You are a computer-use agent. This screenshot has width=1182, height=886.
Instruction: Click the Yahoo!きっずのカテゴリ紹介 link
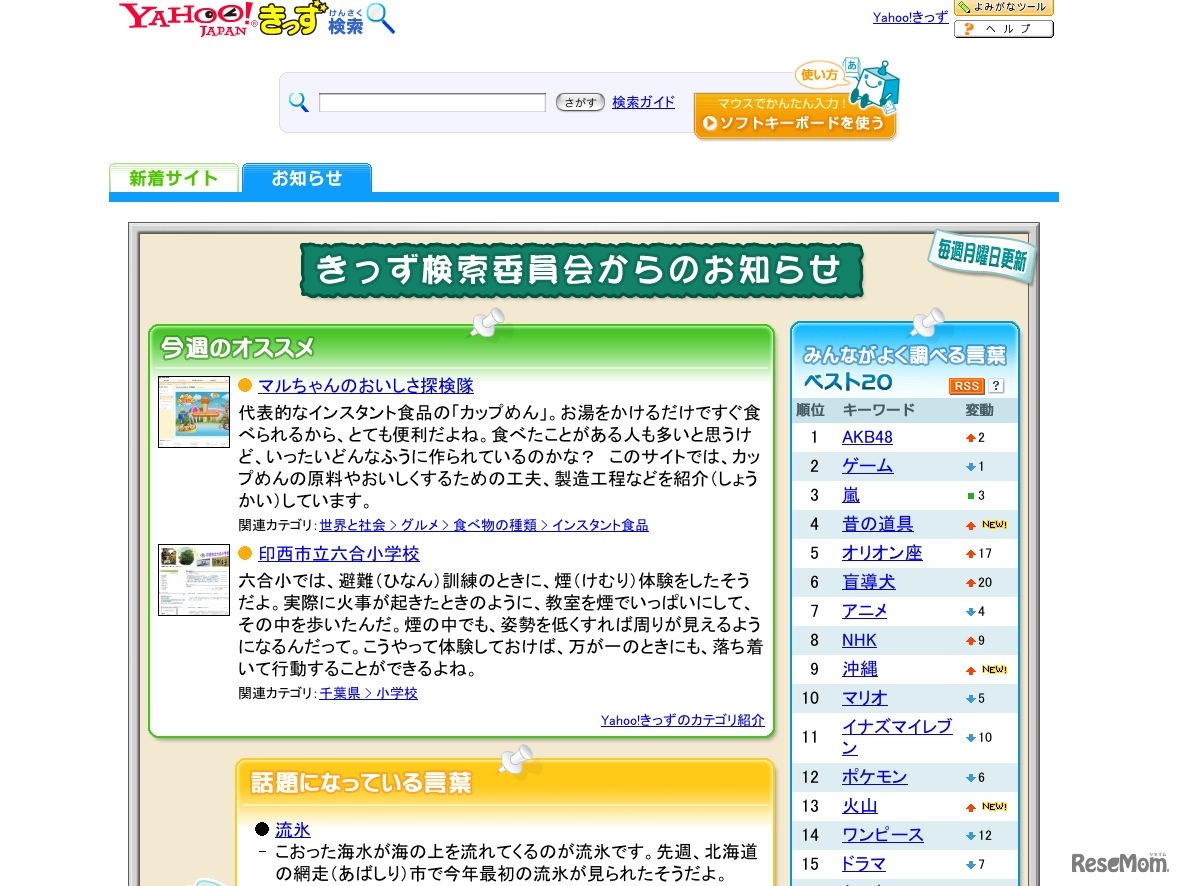point(681,719)
